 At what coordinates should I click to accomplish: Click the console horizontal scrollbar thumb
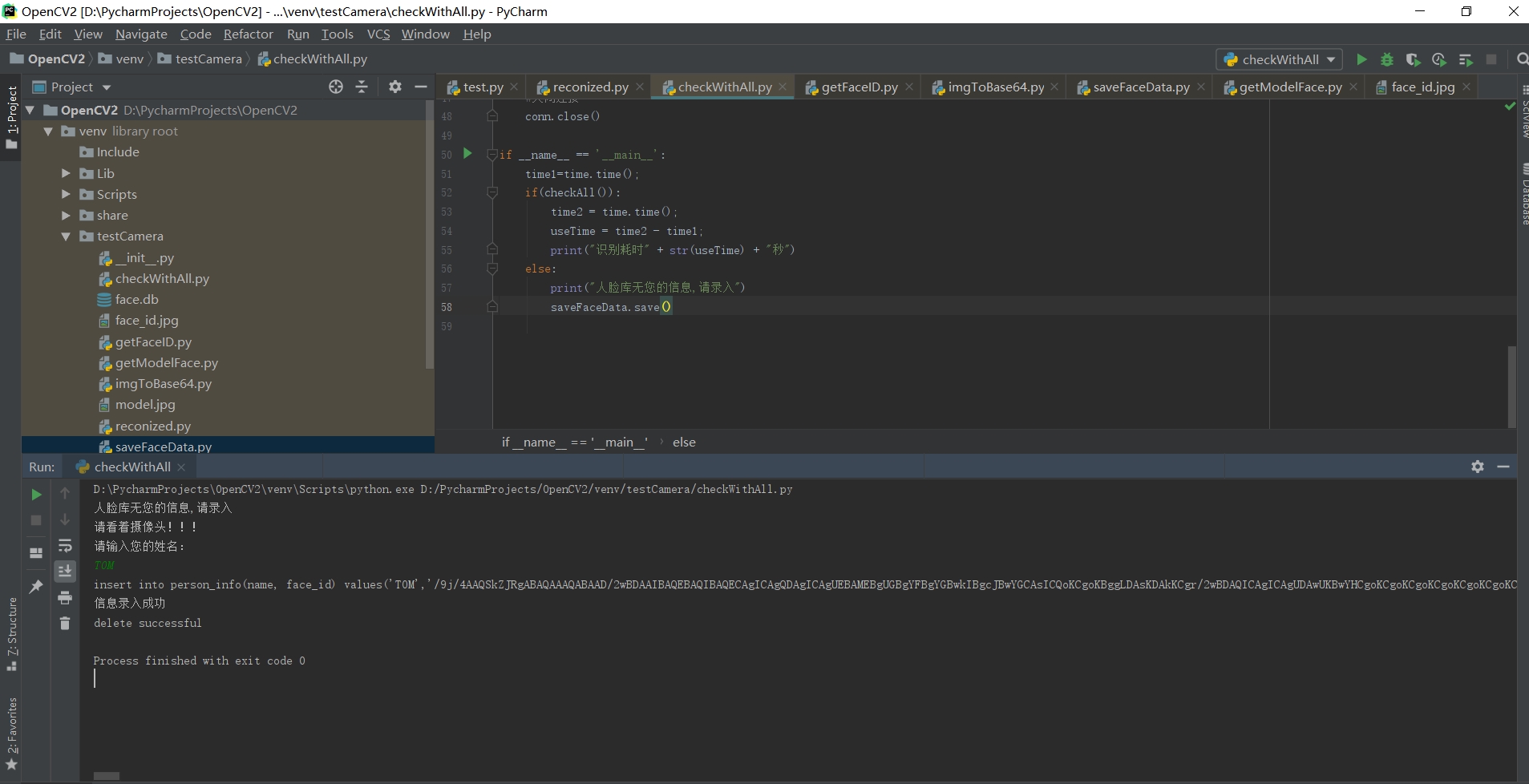pyautogui.click(x=106, y=776)
